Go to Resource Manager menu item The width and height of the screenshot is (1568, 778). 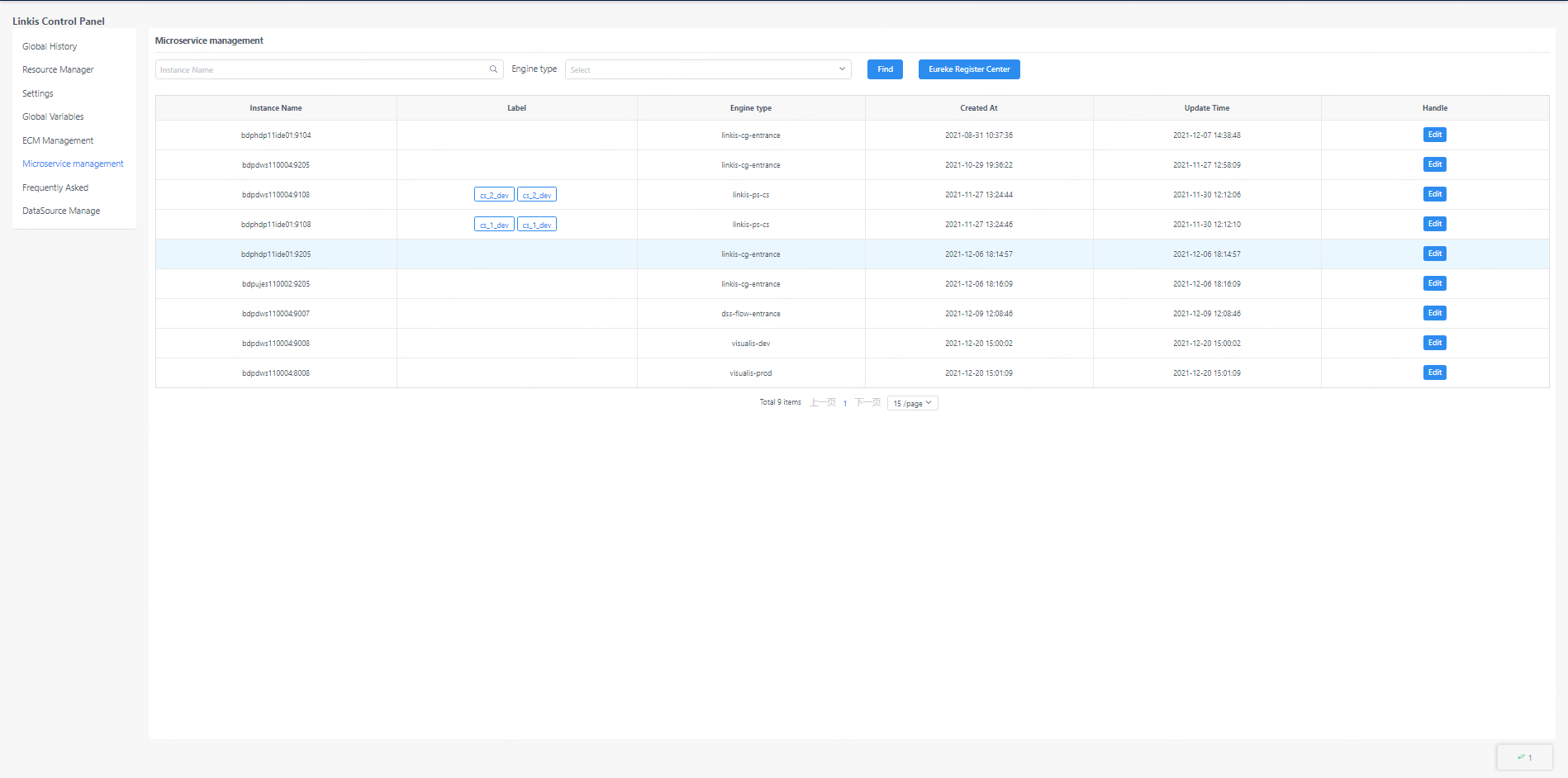[58, 69]
